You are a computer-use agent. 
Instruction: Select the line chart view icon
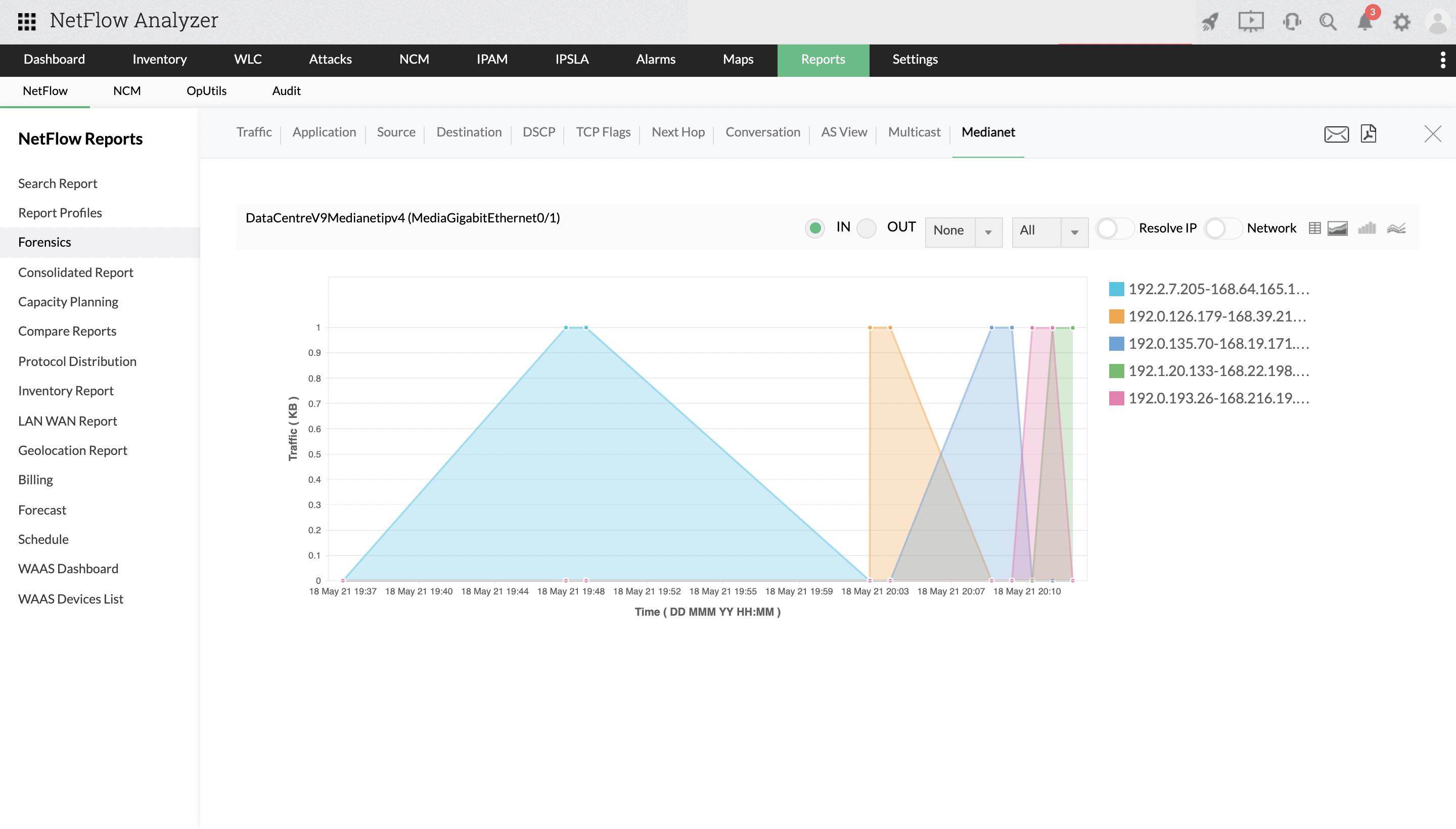point(1396,228)
